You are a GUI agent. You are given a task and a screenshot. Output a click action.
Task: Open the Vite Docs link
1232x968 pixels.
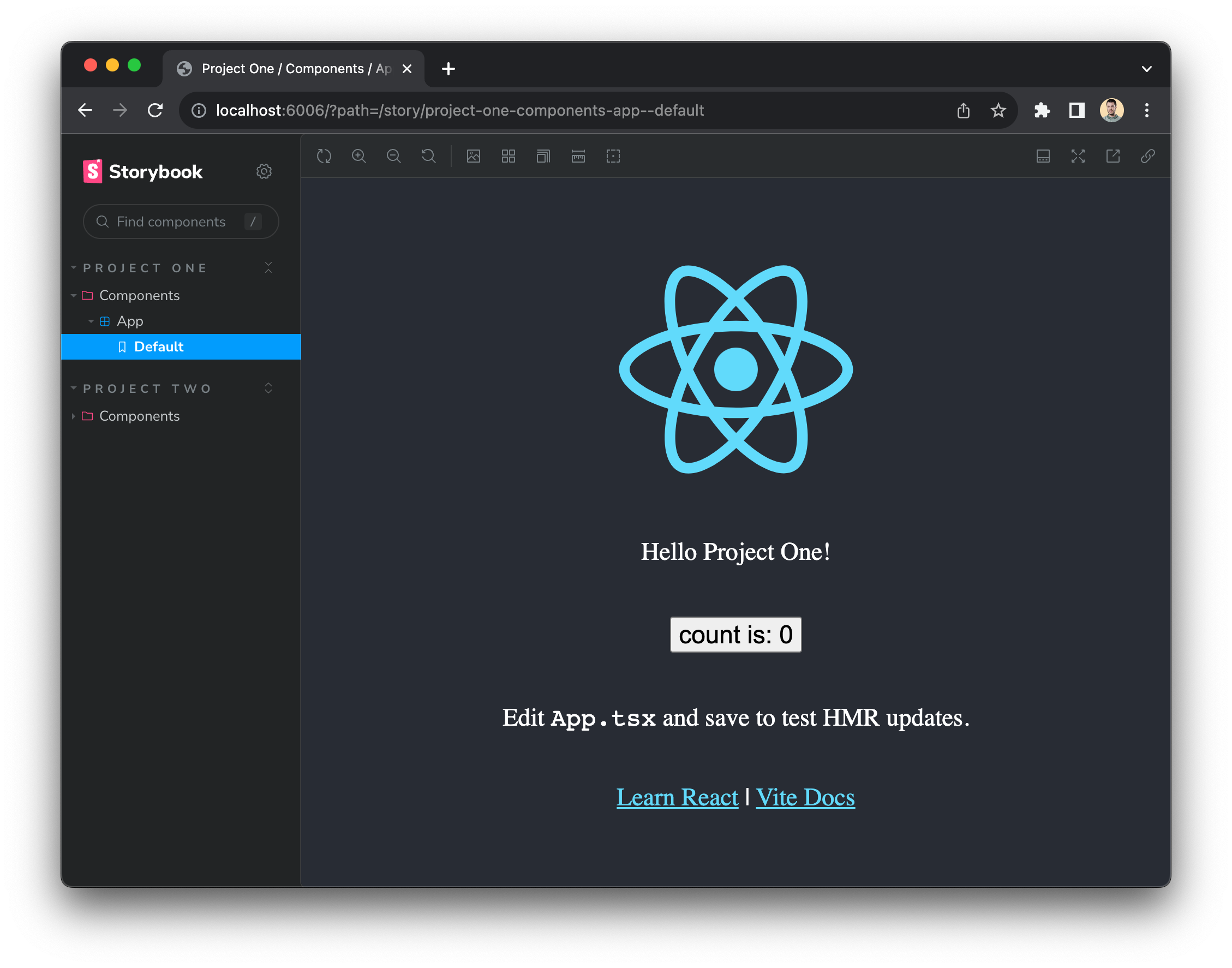[x=805, y=797]
